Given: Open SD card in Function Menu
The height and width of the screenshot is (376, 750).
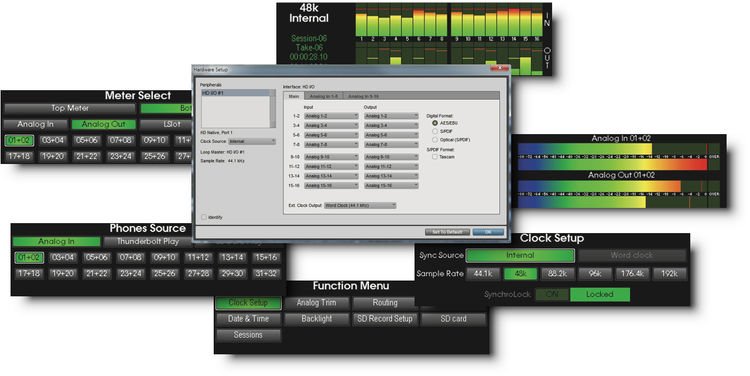Looking at the screenshot, I should 453,319.
